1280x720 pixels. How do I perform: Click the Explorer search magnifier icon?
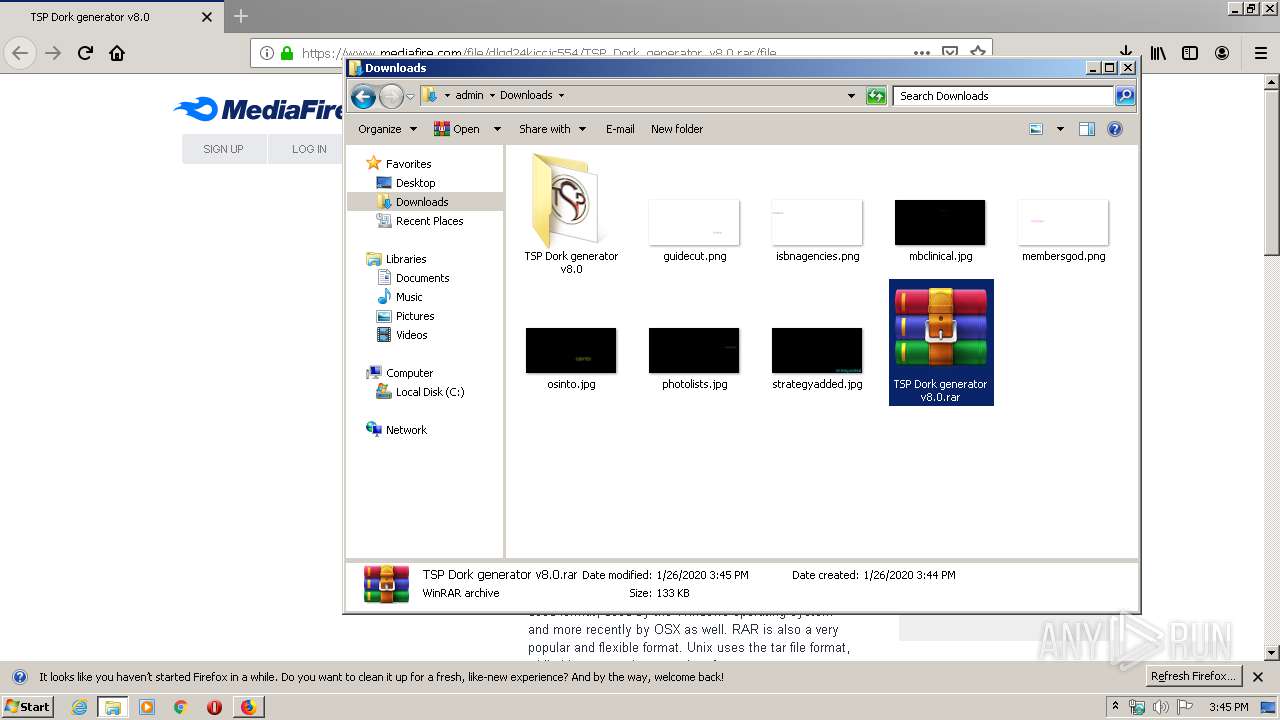coord(1125,96)
